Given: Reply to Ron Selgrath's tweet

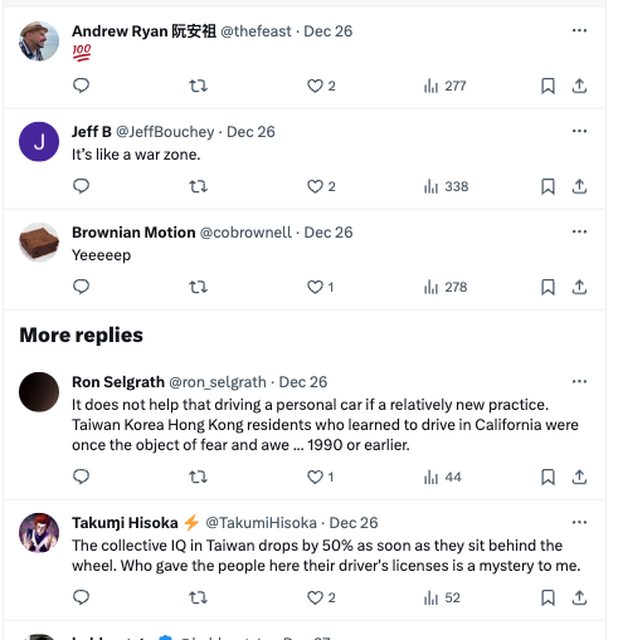Looking at the screenshot, I should click(x=82, y=477).
